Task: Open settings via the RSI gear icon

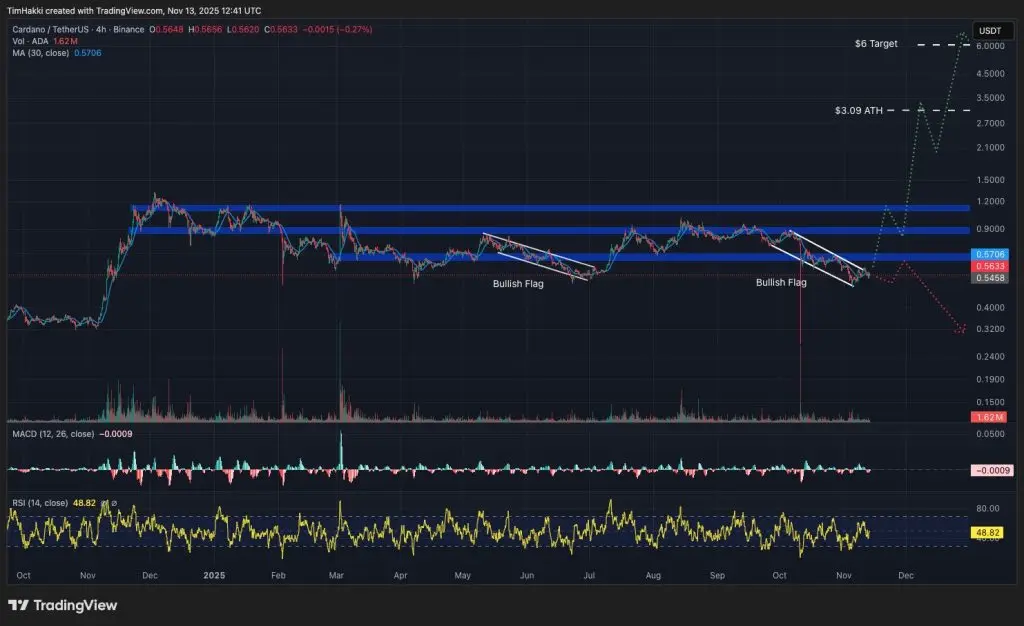Action: coord(114,503)
